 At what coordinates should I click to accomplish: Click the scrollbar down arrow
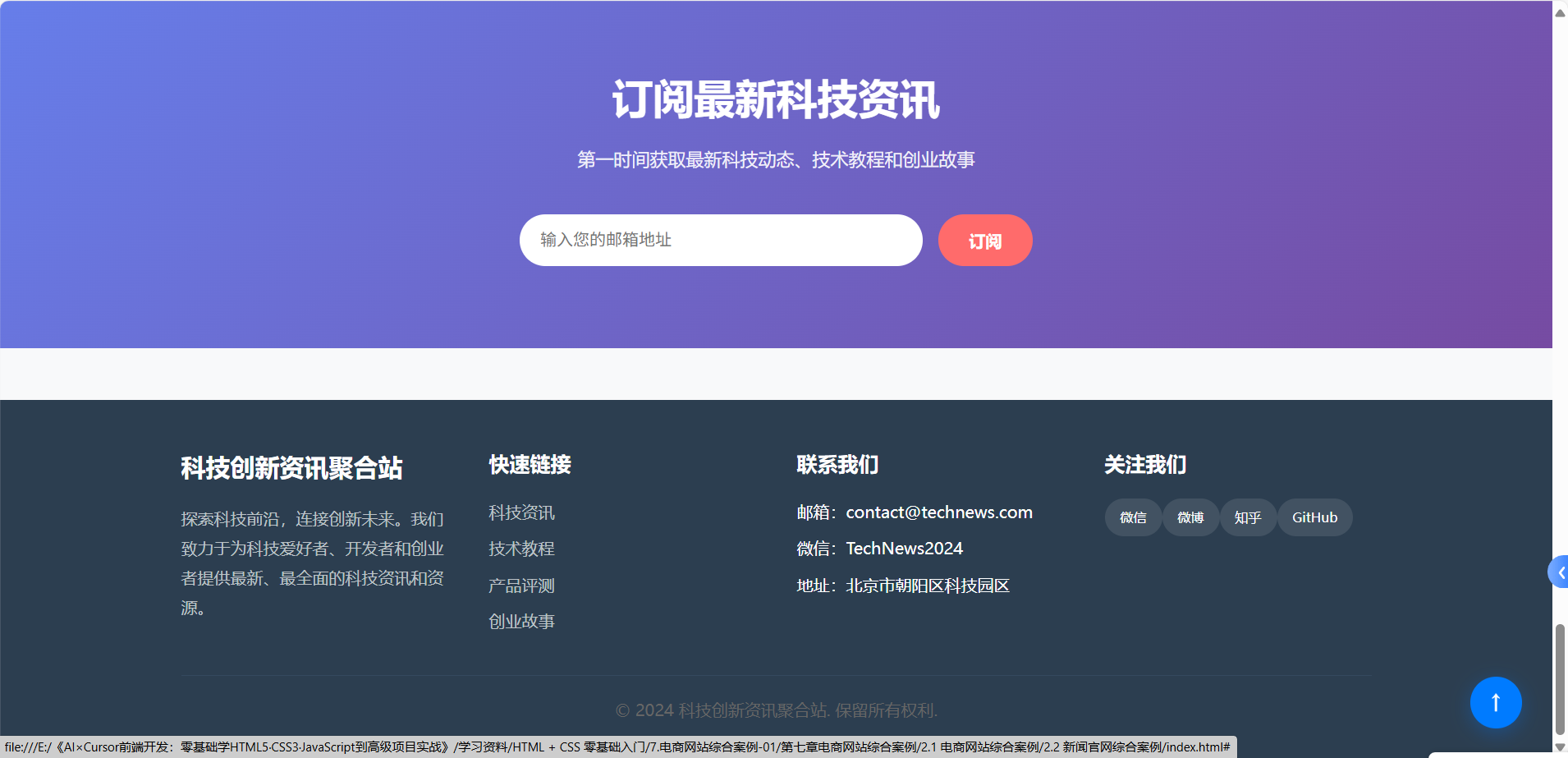[x=1560, y=747]
